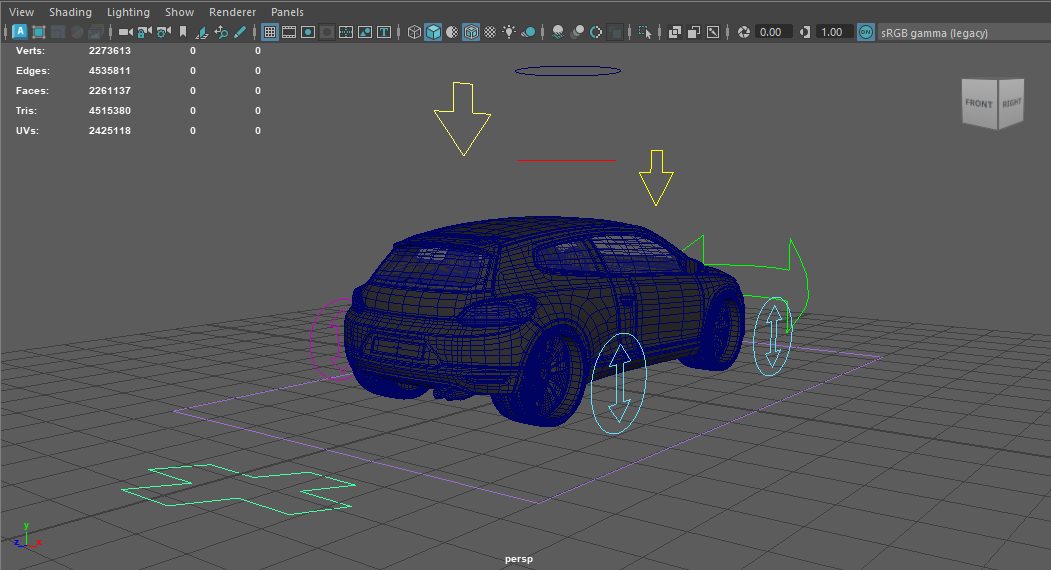Toggle Wireframe on Shaded display

pos(471,32)
